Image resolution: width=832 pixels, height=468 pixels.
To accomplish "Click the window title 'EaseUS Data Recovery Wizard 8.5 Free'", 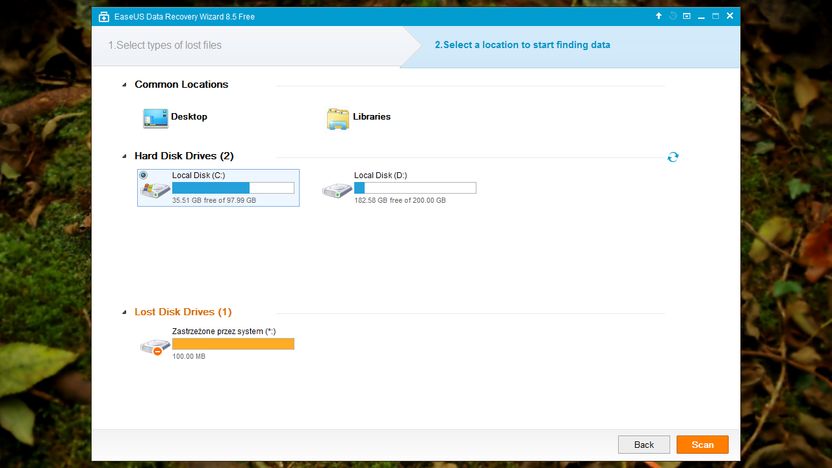I will 185,17.
